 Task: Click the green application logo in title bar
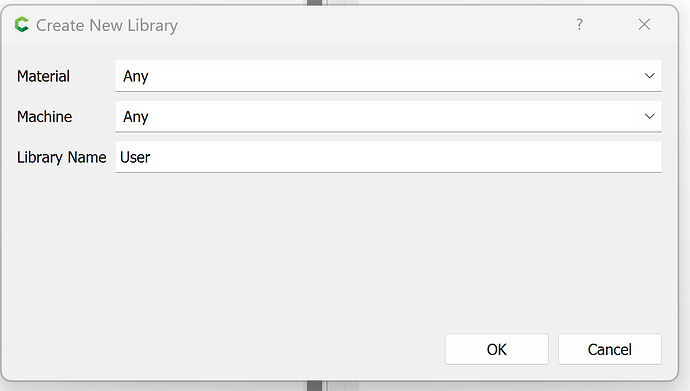click(22, 25)
